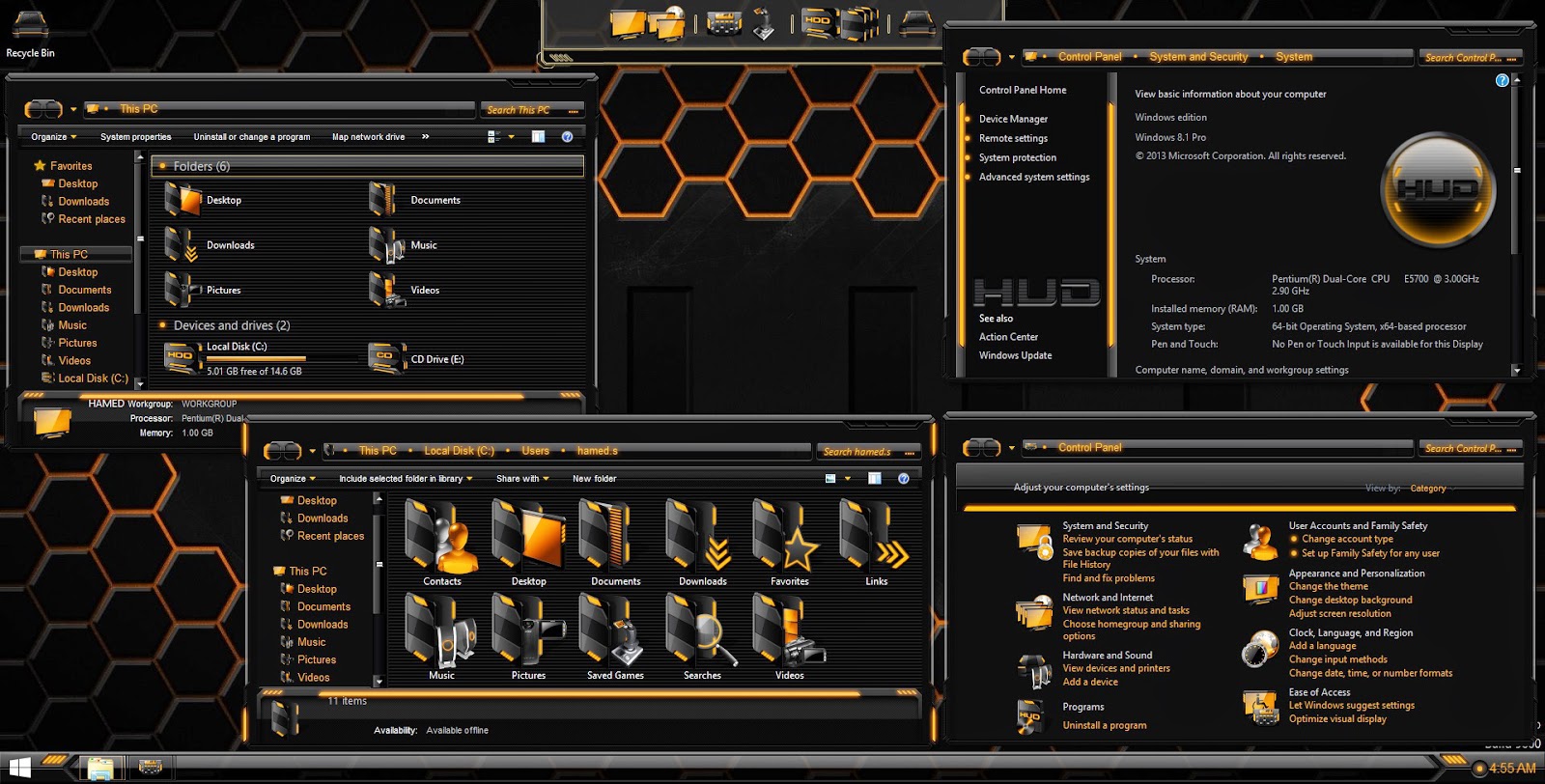Click Uninstall a program link
Viewport: 1545px width, 784px height.
[1105, 725]
